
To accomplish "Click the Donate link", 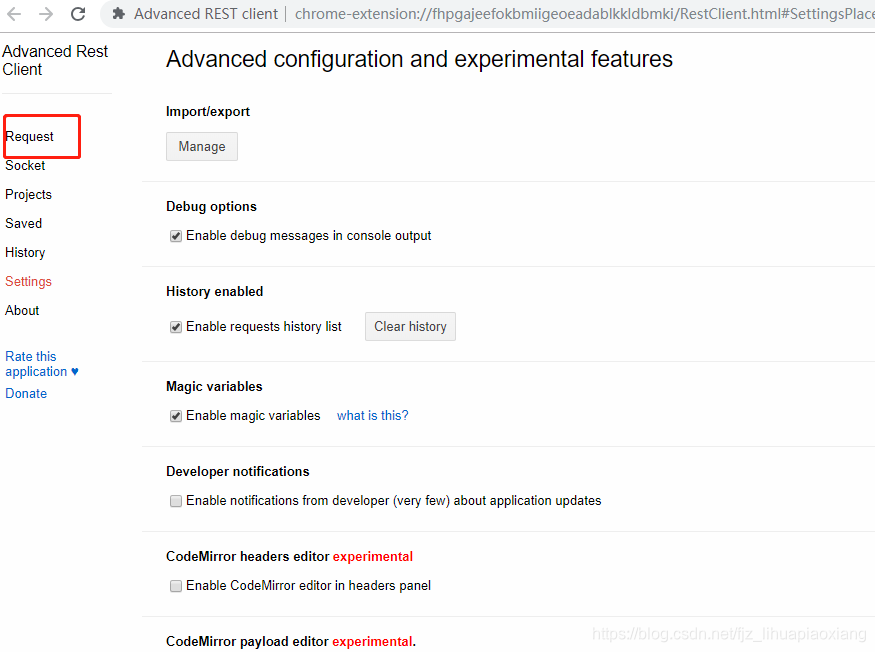I will tap(26, 394).
